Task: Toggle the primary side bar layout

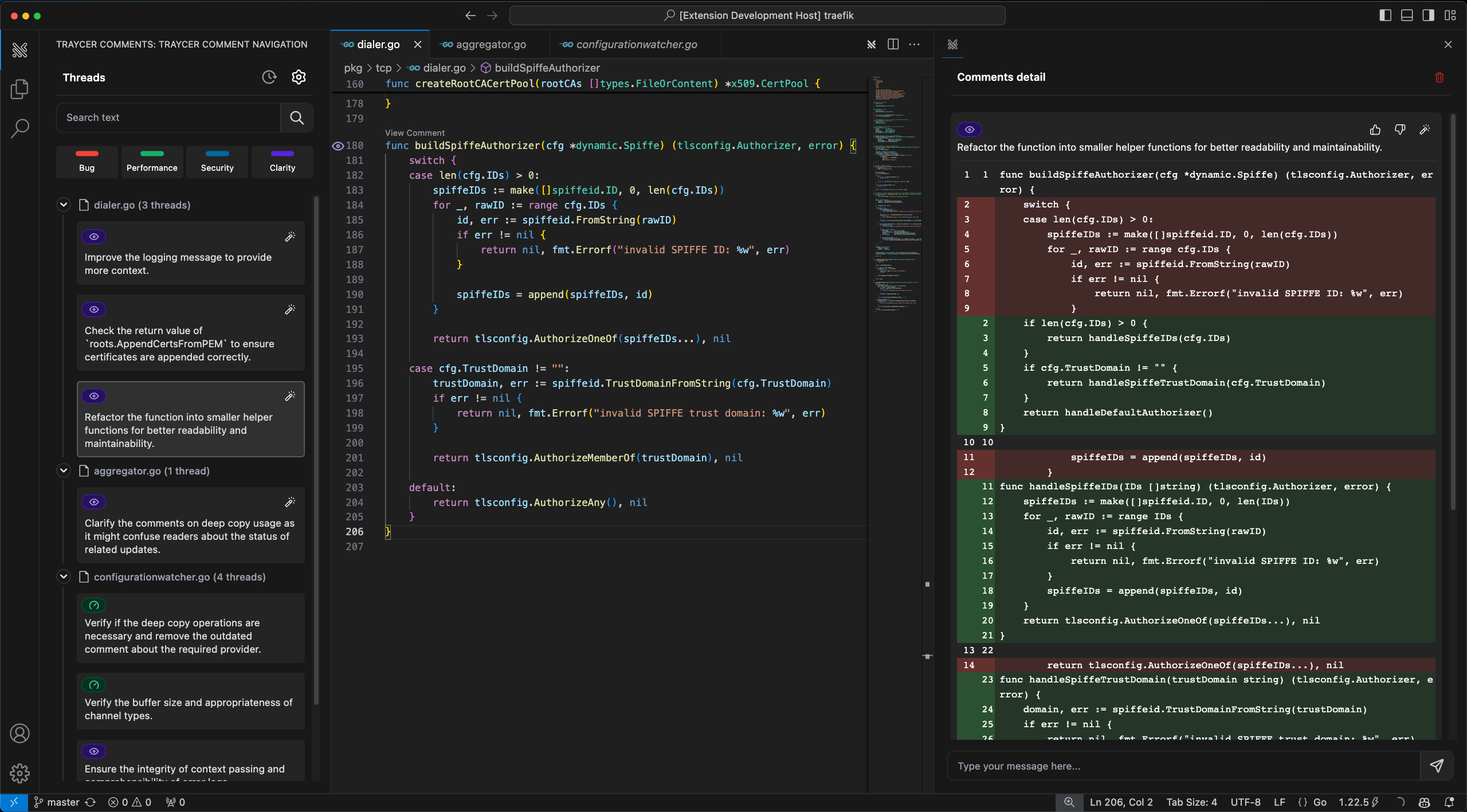Action: tap(1385, 15)
